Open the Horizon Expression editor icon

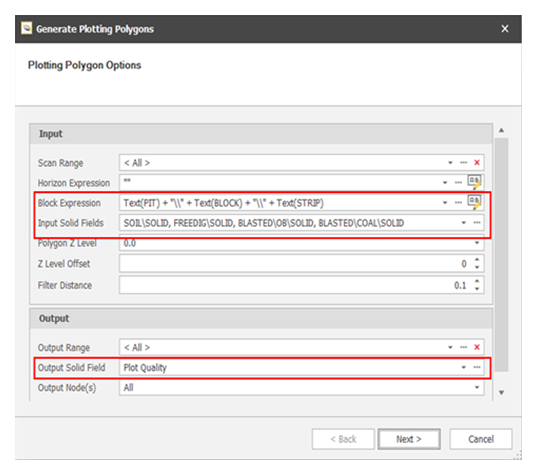point(474,182)
